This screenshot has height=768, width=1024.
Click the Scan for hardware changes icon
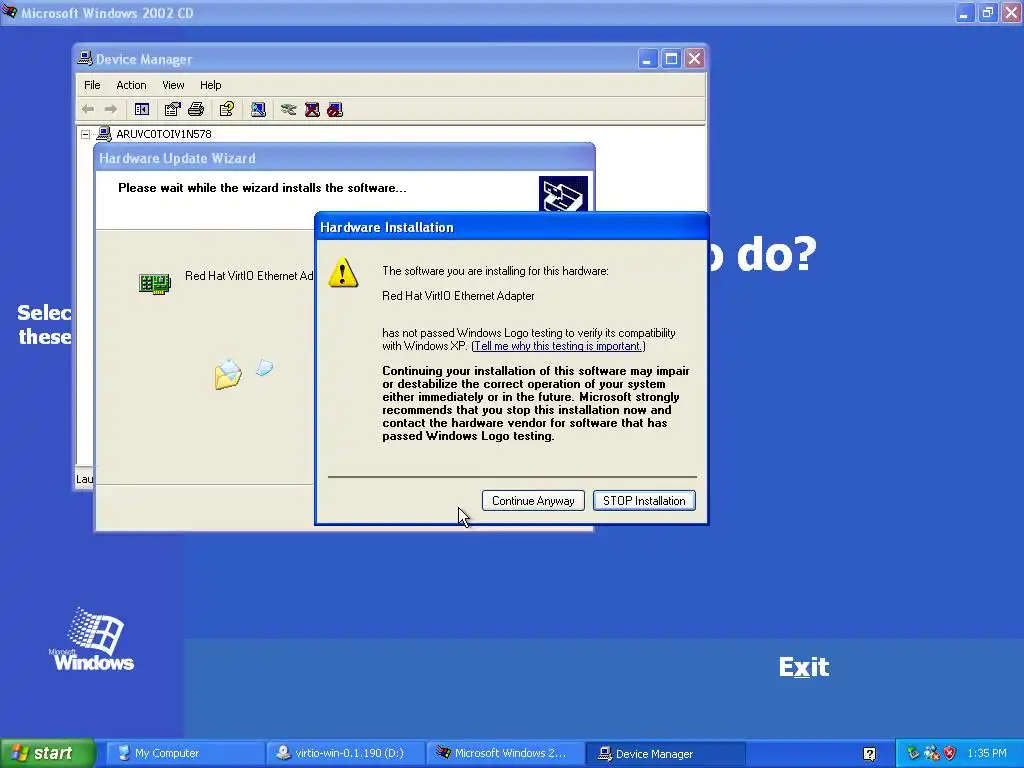[258, 109]
